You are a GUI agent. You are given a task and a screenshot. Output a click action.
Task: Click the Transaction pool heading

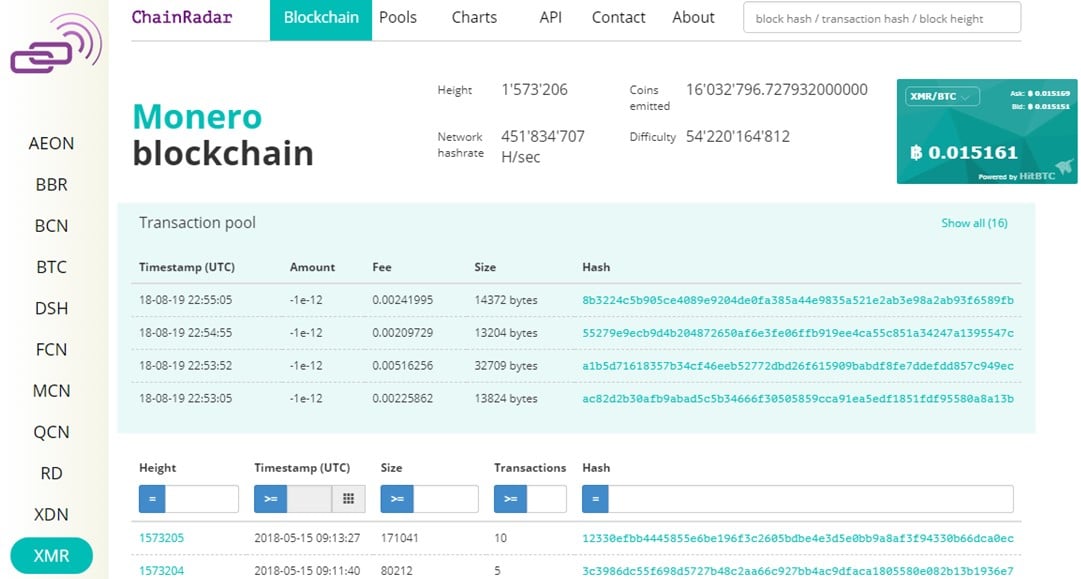pyautogui.click(x=197, y=223)
